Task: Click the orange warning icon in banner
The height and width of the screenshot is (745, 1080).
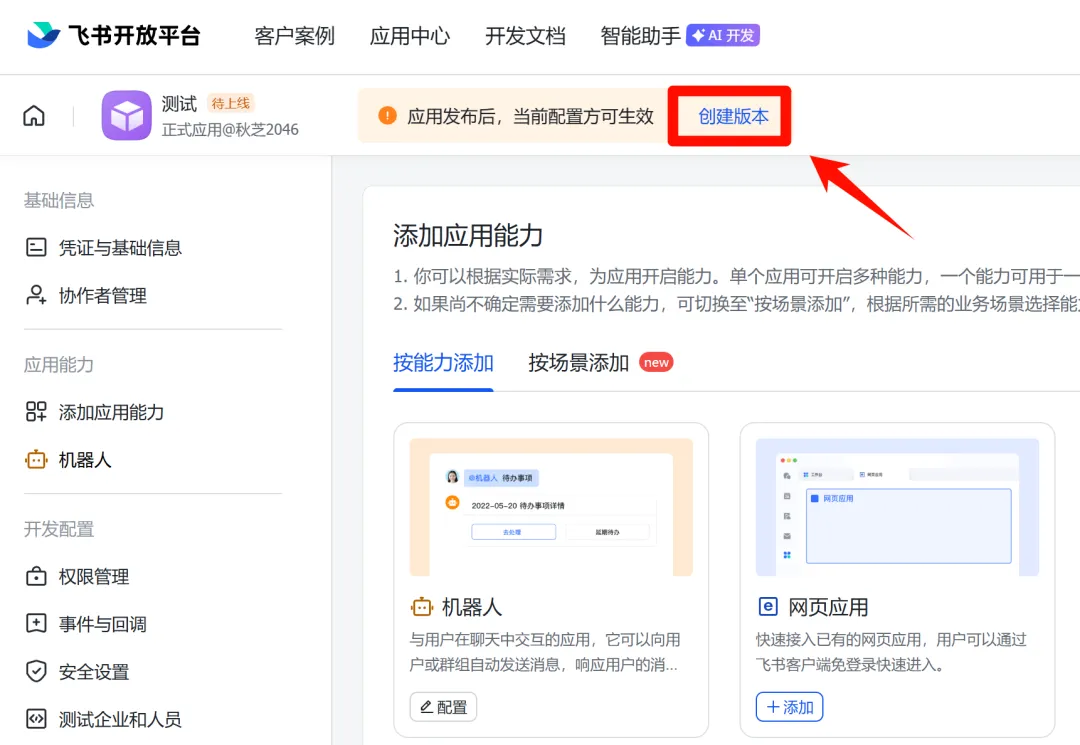Action: click(387, 116)
